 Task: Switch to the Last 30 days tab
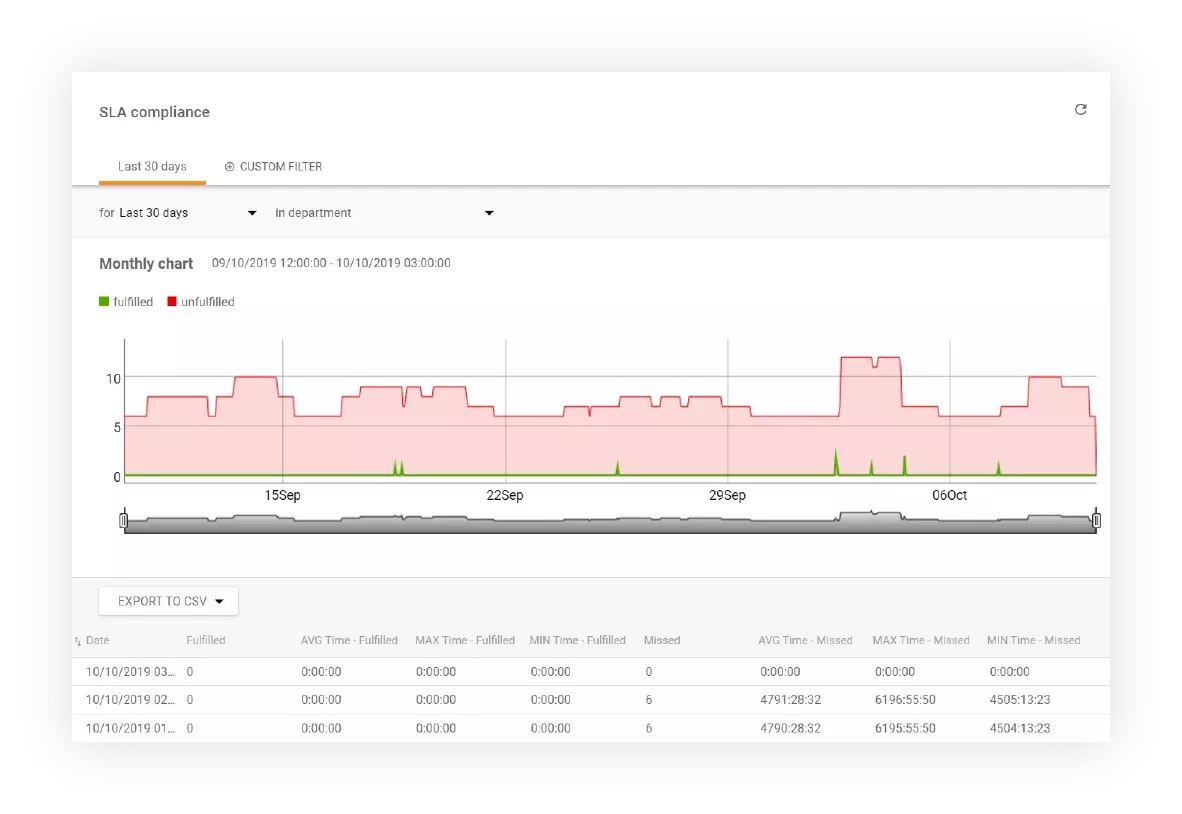click(x=151, y=166)
